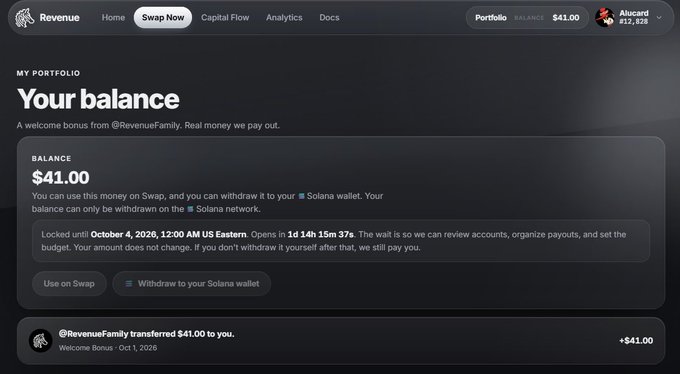Open the Welcome Bonus transfer entry
The image size is (680, 374).
341,341
